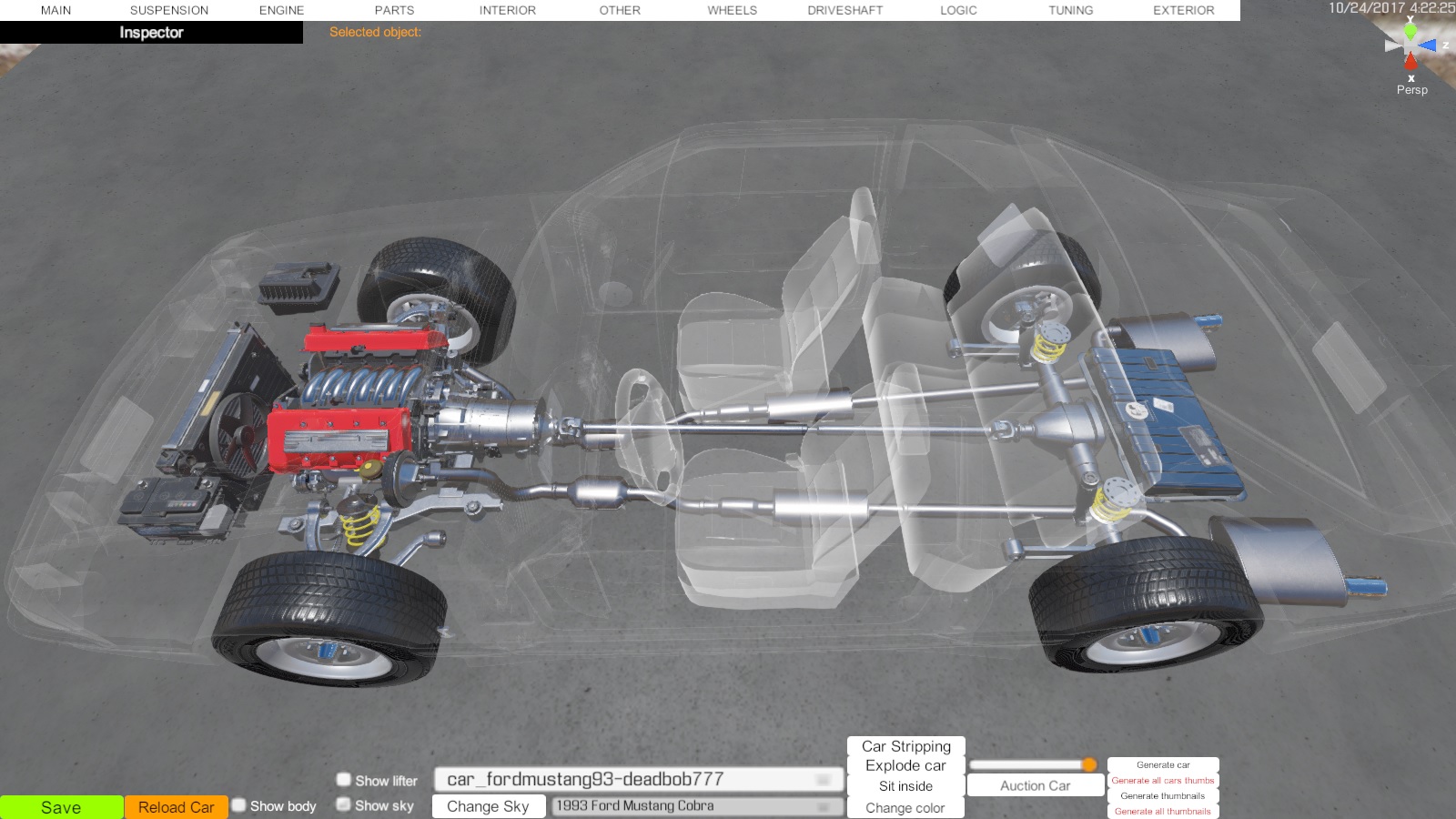Toggle the Persp projection label

pyautogui.click(x=1411, y=90)
